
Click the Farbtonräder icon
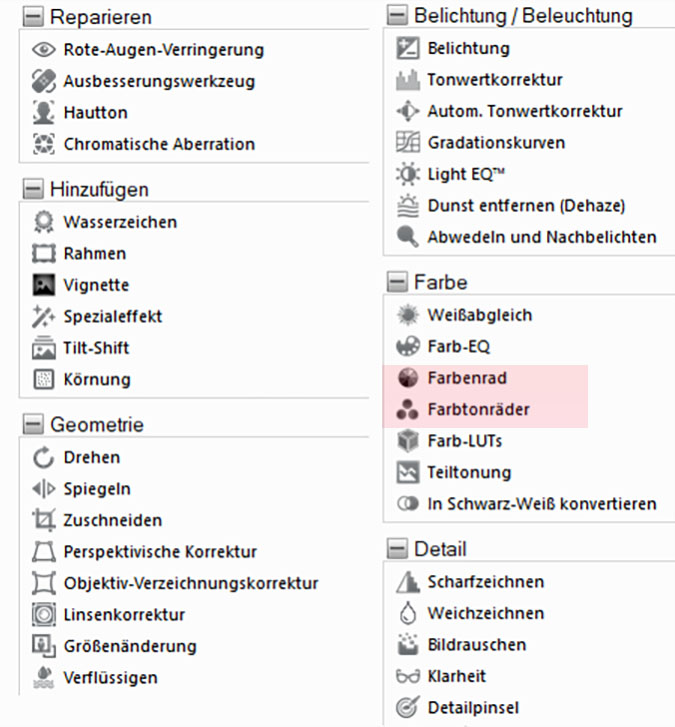407,410
